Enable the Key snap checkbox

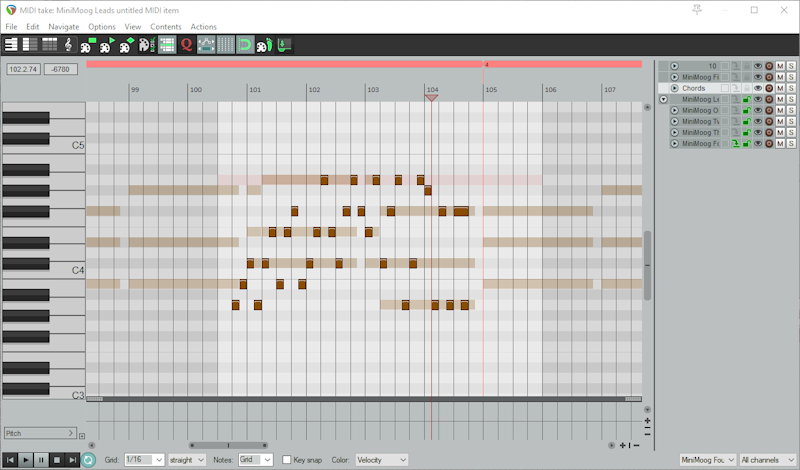pos(287,460)
